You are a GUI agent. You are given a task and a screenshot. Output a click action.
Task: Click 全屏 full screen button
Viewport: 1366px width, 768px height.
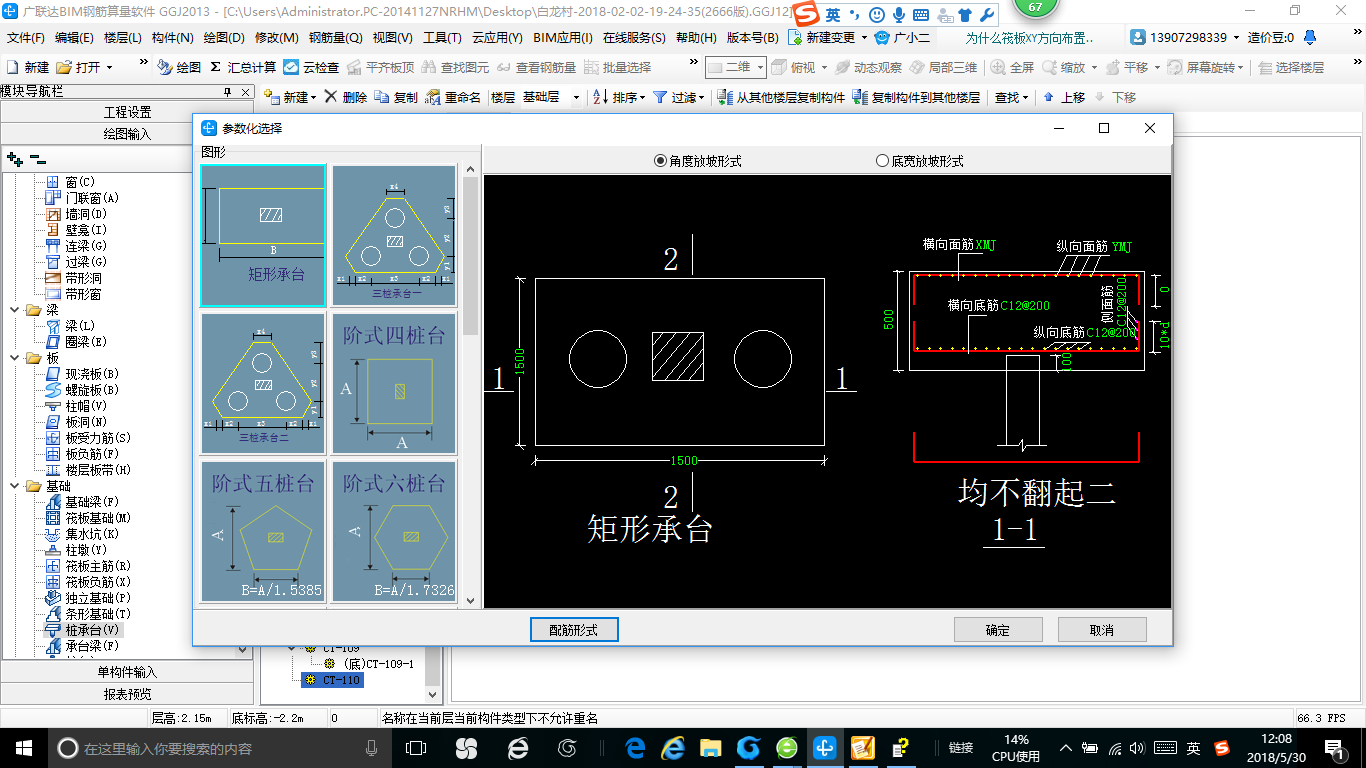(x=1012, y=67)
